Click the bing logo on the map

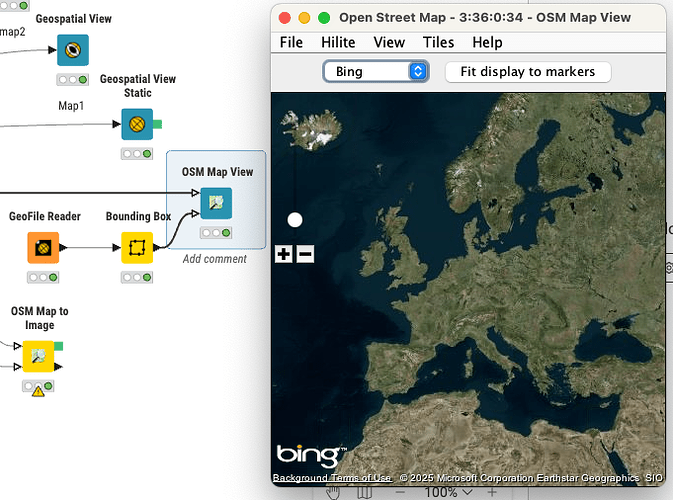tap(311, 456)
